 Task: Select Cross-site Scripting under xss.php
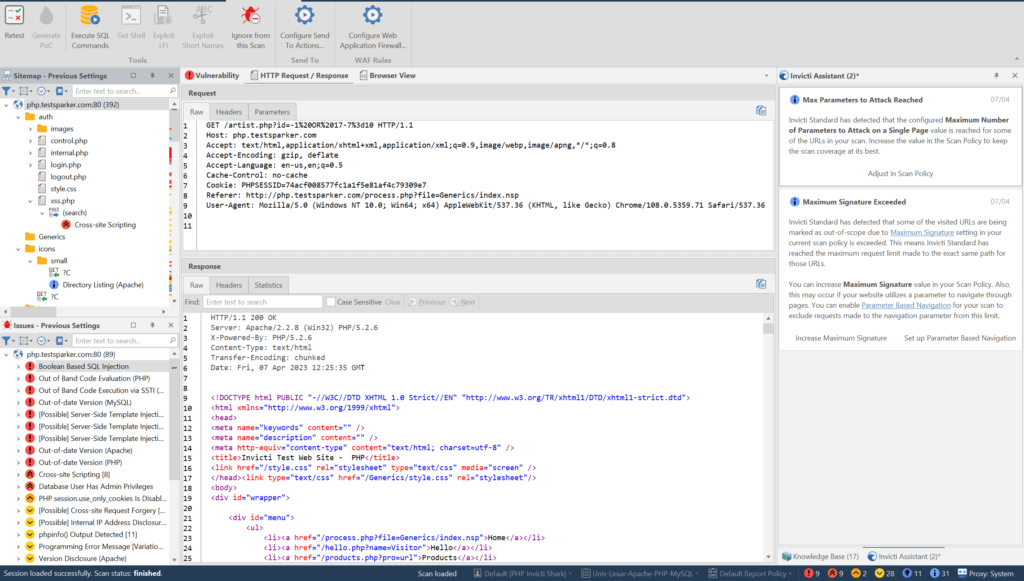(x=104, y=225)
